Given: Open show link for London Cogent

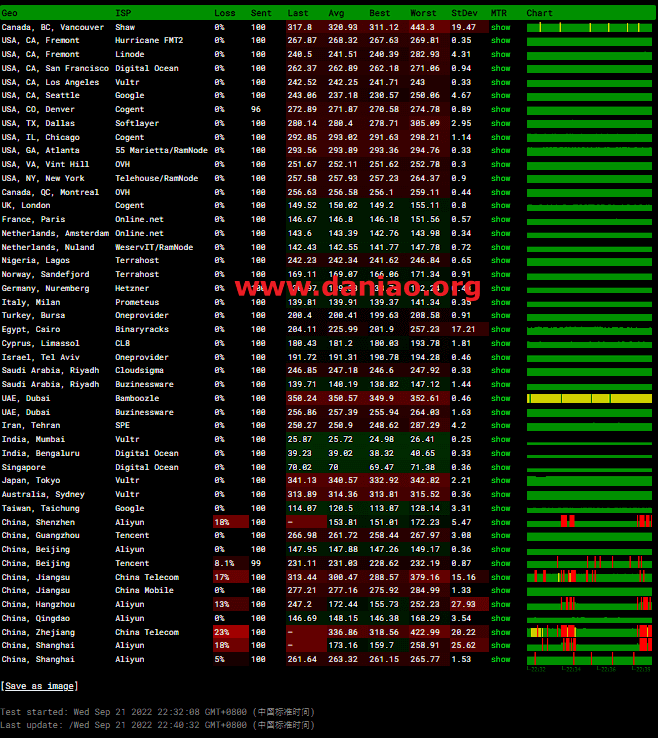Looking at the screenshot, I should click(500, 206).
